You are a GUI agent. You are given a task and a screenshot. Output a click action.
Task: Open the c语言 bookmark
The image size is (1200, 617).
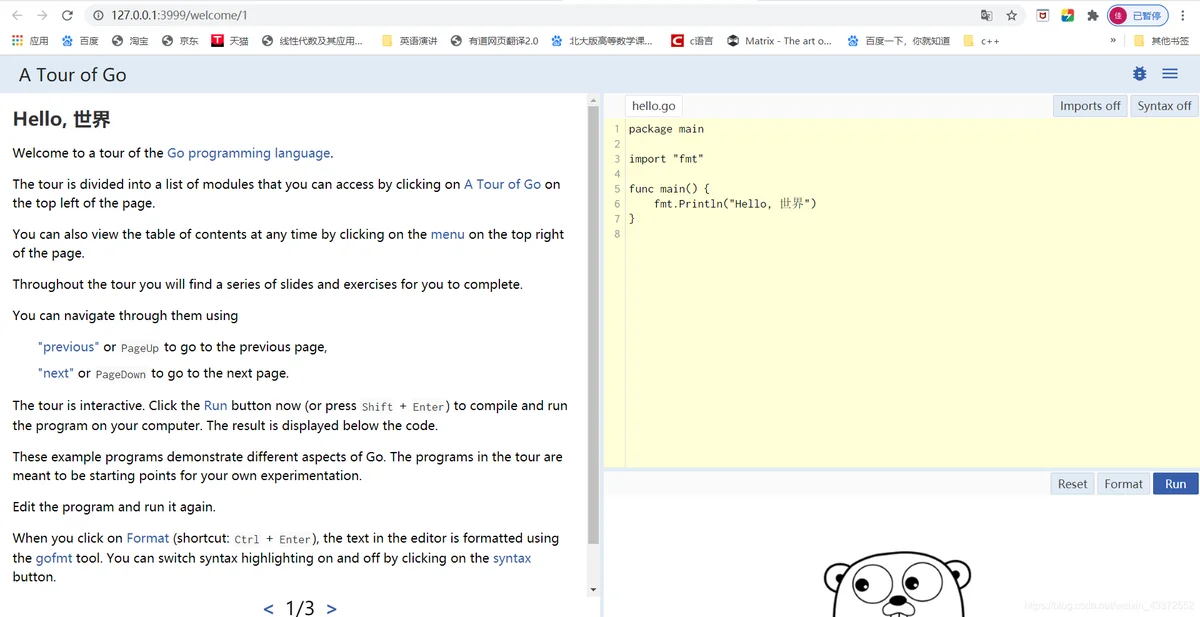point(692,41)
